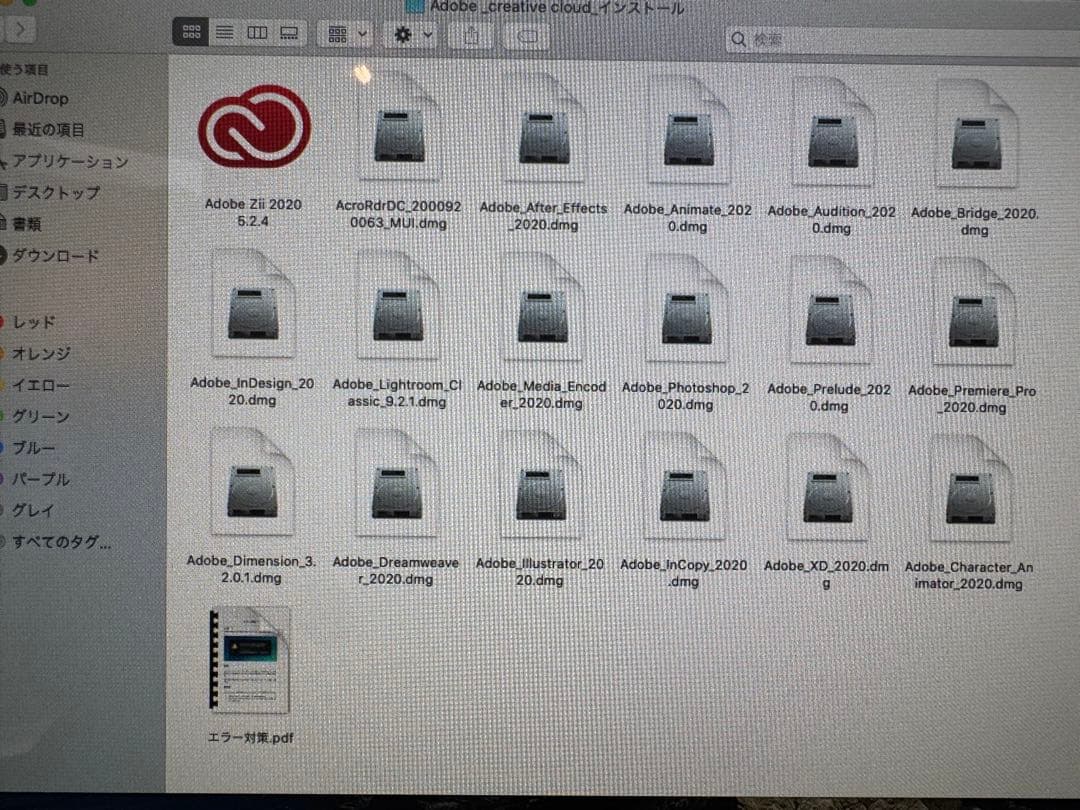The image size is (1080, 810).
Task: Open アプリケーション from the sidebar
Action: (72, 161)
